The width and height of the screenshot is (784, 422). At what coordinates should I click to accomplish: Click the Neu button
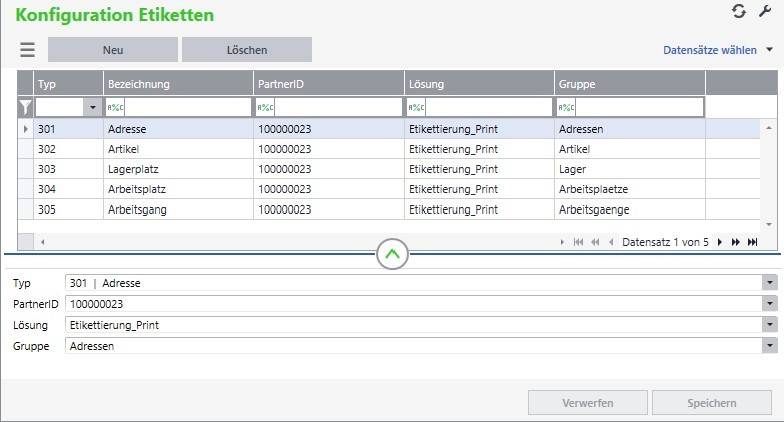[x=113, y=50]
